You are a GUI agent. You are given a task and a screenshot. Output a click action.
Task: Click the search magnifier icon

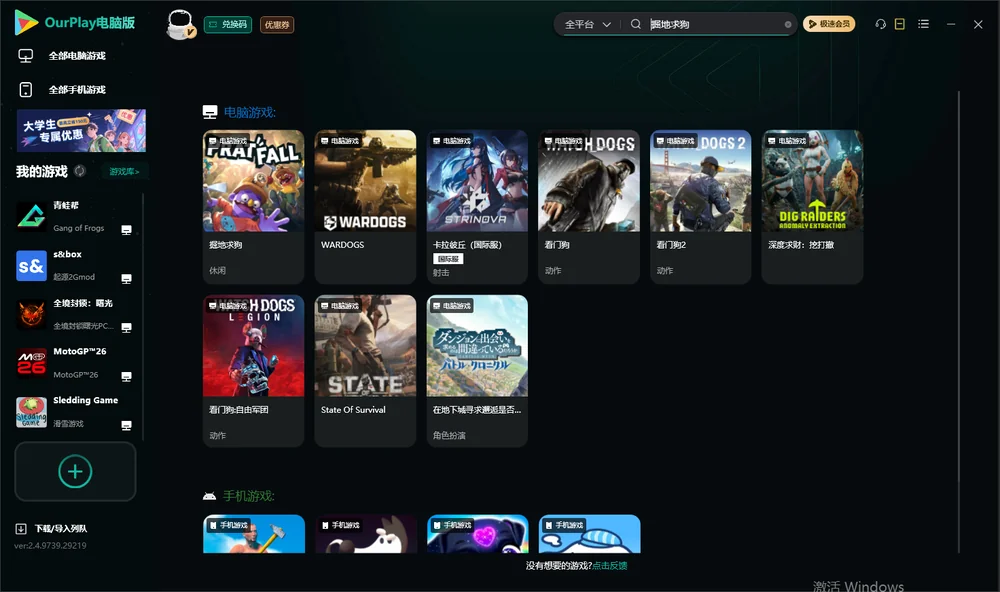point(635,24)
